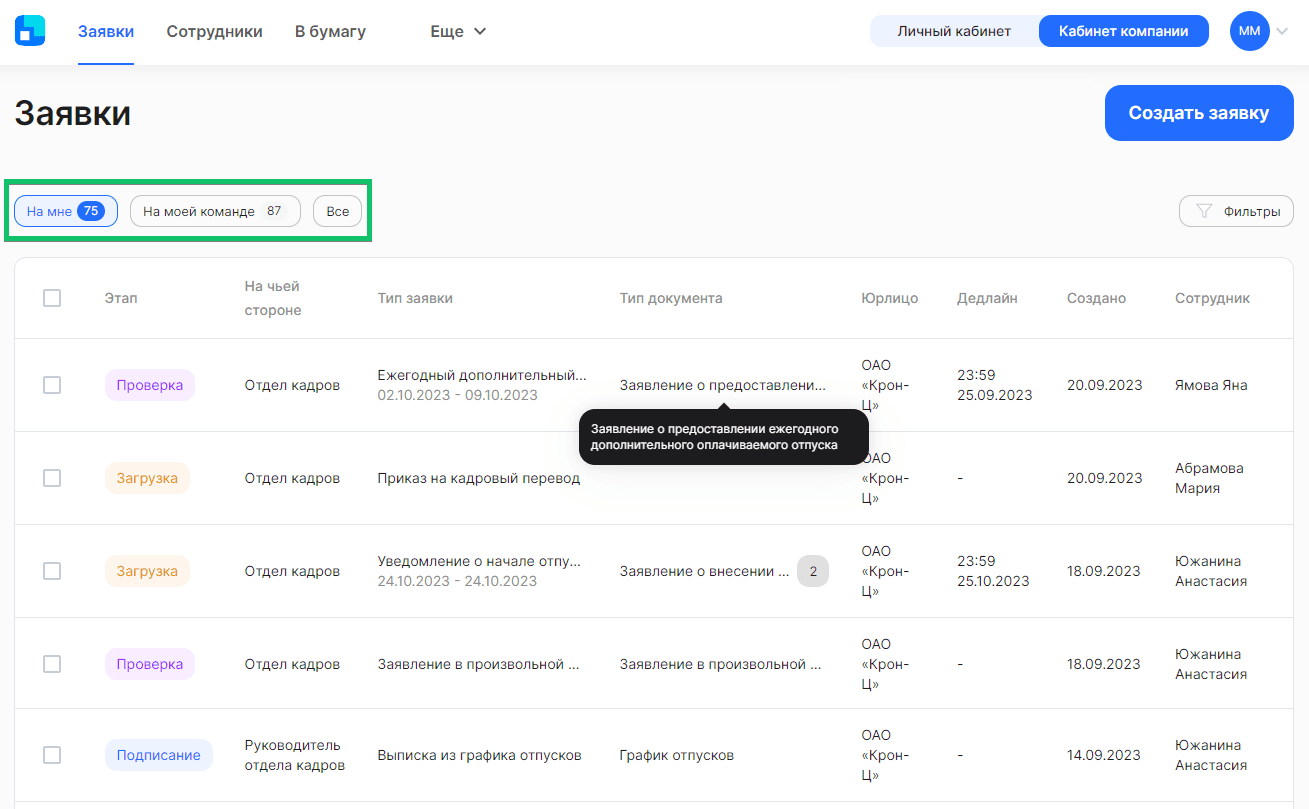Click the Этап column header
This screenshot has width=1309, height=809.
121,298
